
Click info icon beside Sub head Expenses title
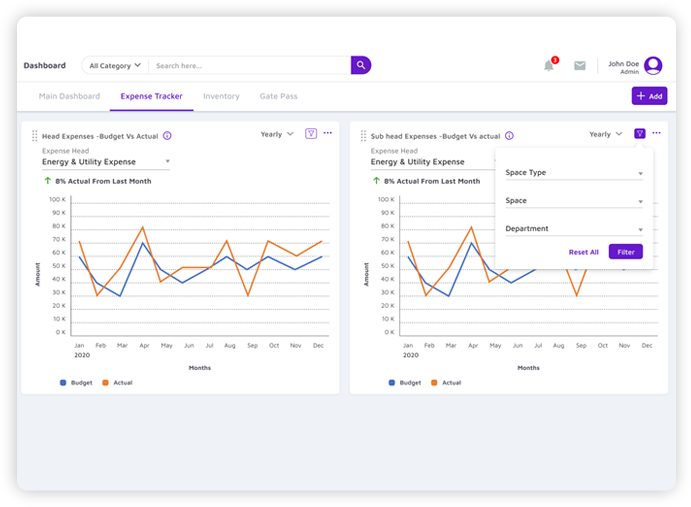(x=509, y=135)
